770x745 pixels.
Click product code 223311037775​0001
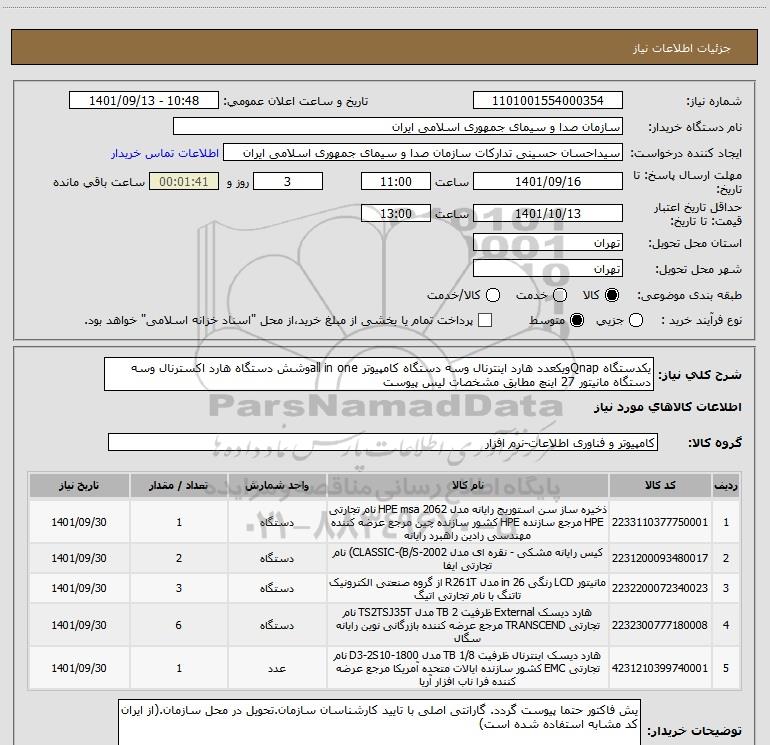pyautogui.click(x=660, y=522)
